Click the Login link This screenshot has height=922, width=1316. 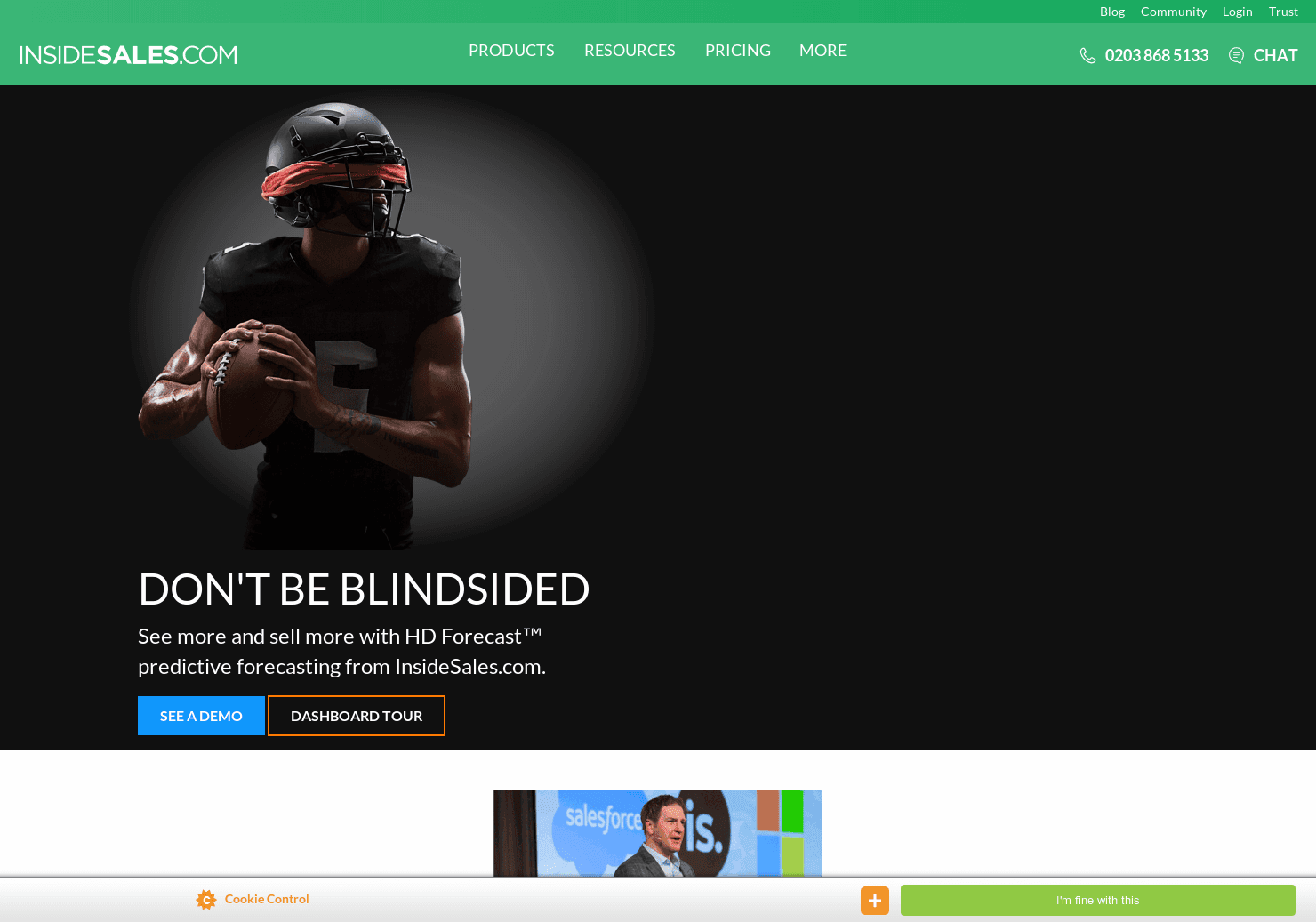tap(1237, 12)
